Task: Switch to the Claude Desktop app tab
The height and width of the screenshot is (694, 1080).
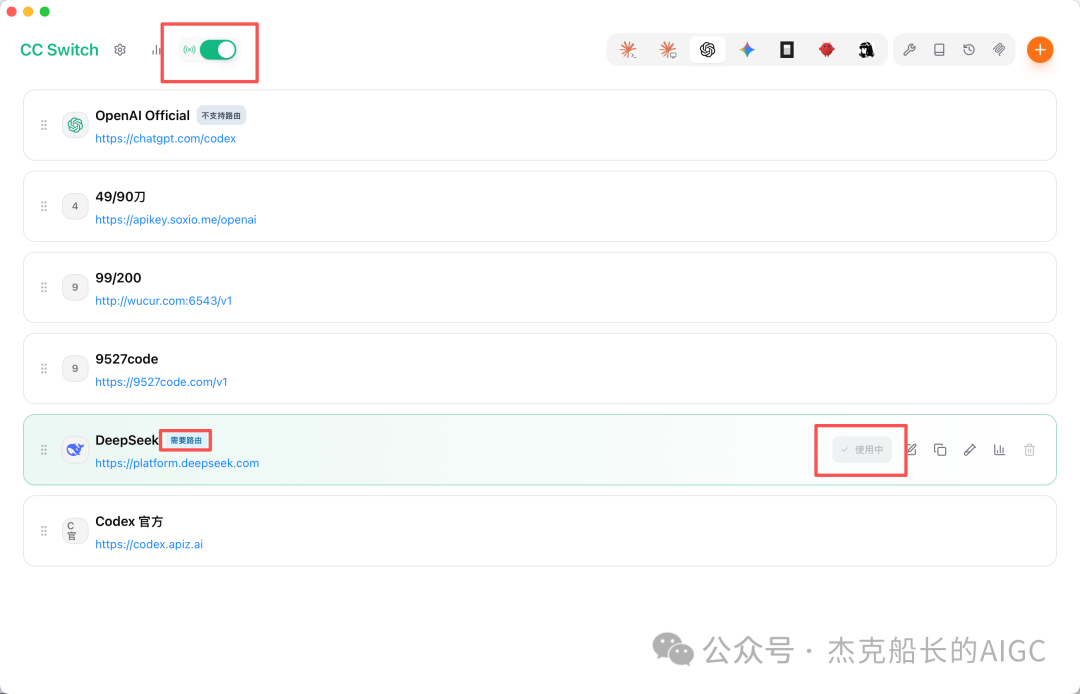Action: 667,50
